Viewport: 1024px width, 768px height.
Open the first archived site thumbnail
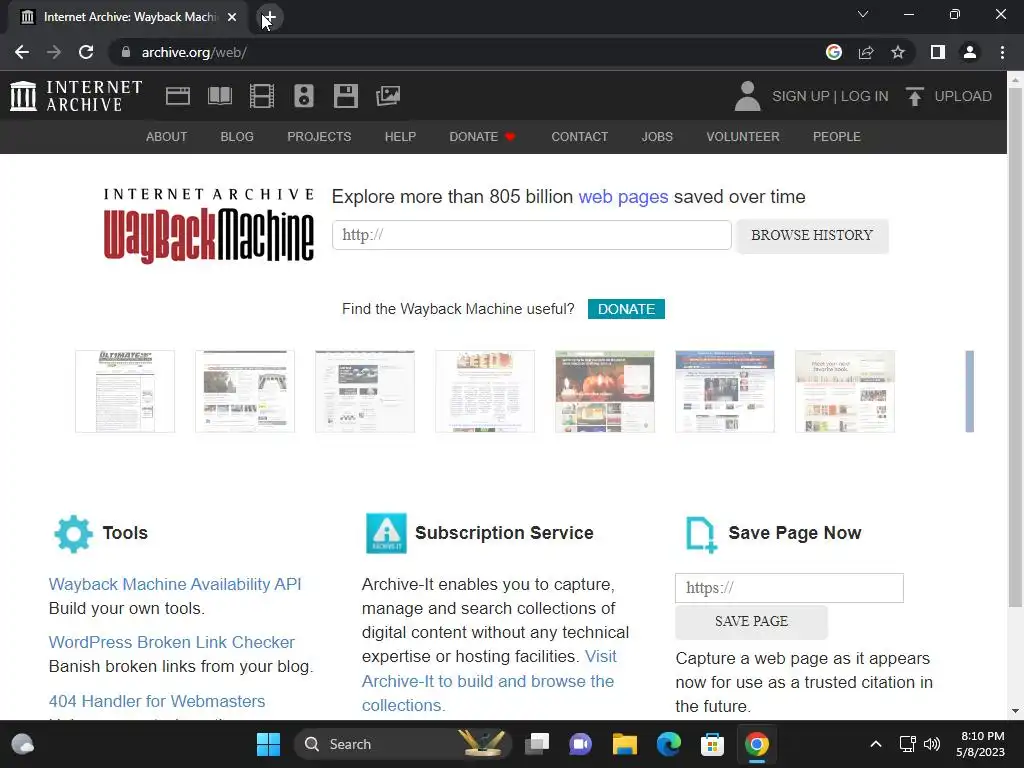point(125,391)
